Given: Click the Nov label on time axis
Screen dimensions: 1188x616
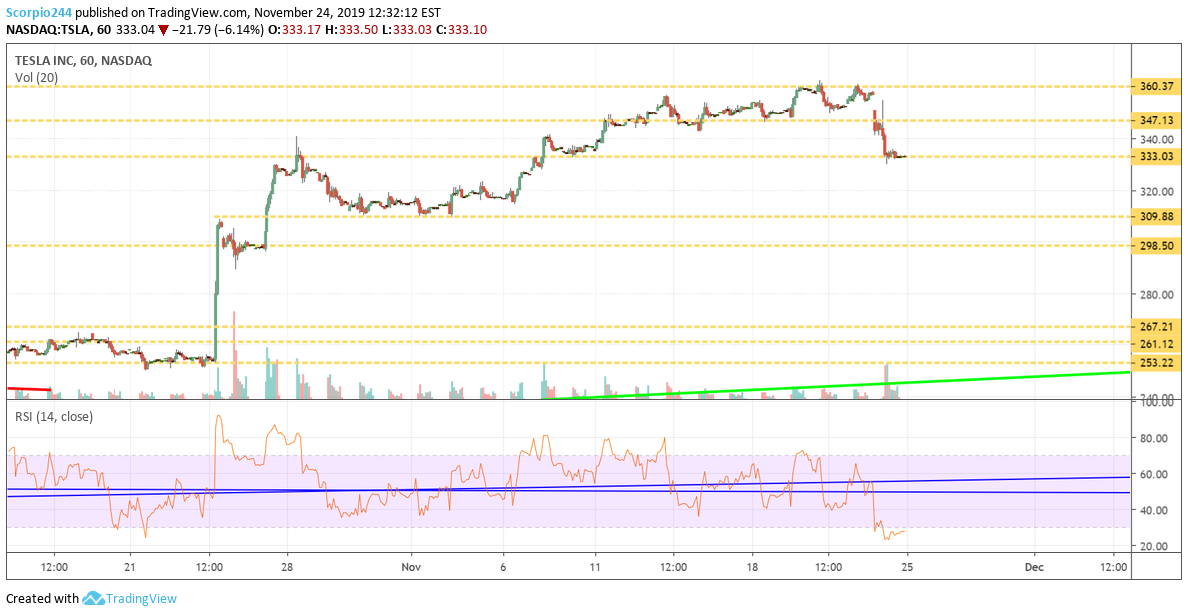Looking at the screenshot, I should 411,567.
